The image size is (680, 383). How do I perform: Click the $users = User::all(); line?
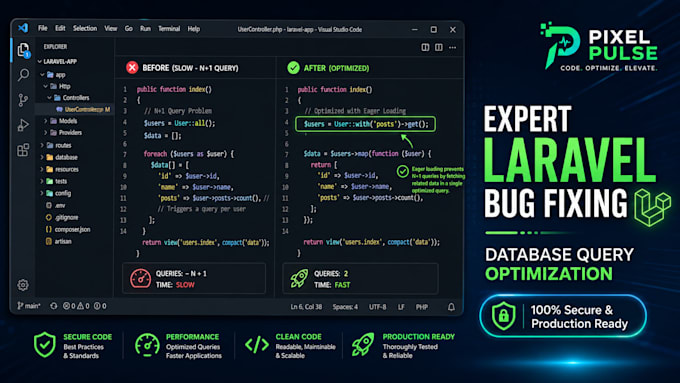[180, 123]
